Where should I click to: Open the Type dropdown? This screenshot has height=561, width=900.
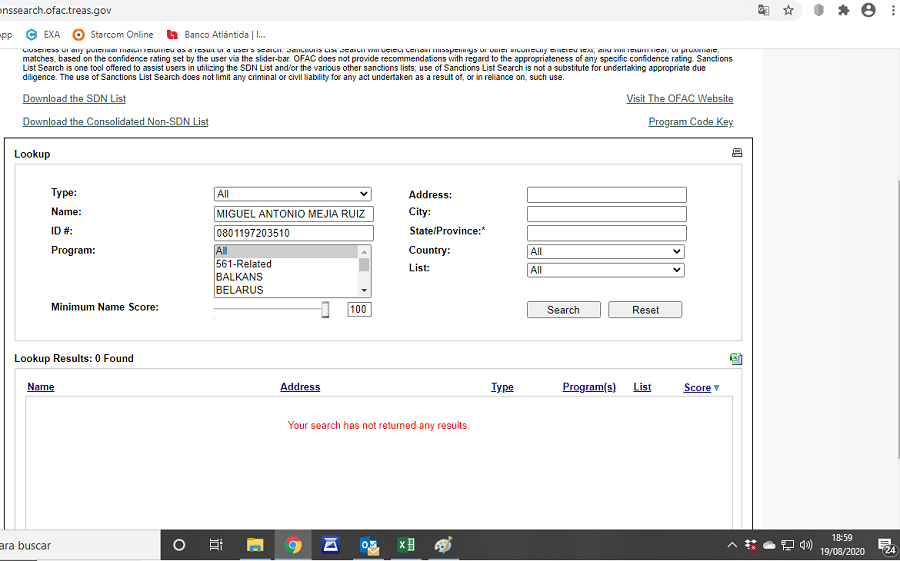tap(292, 194)
